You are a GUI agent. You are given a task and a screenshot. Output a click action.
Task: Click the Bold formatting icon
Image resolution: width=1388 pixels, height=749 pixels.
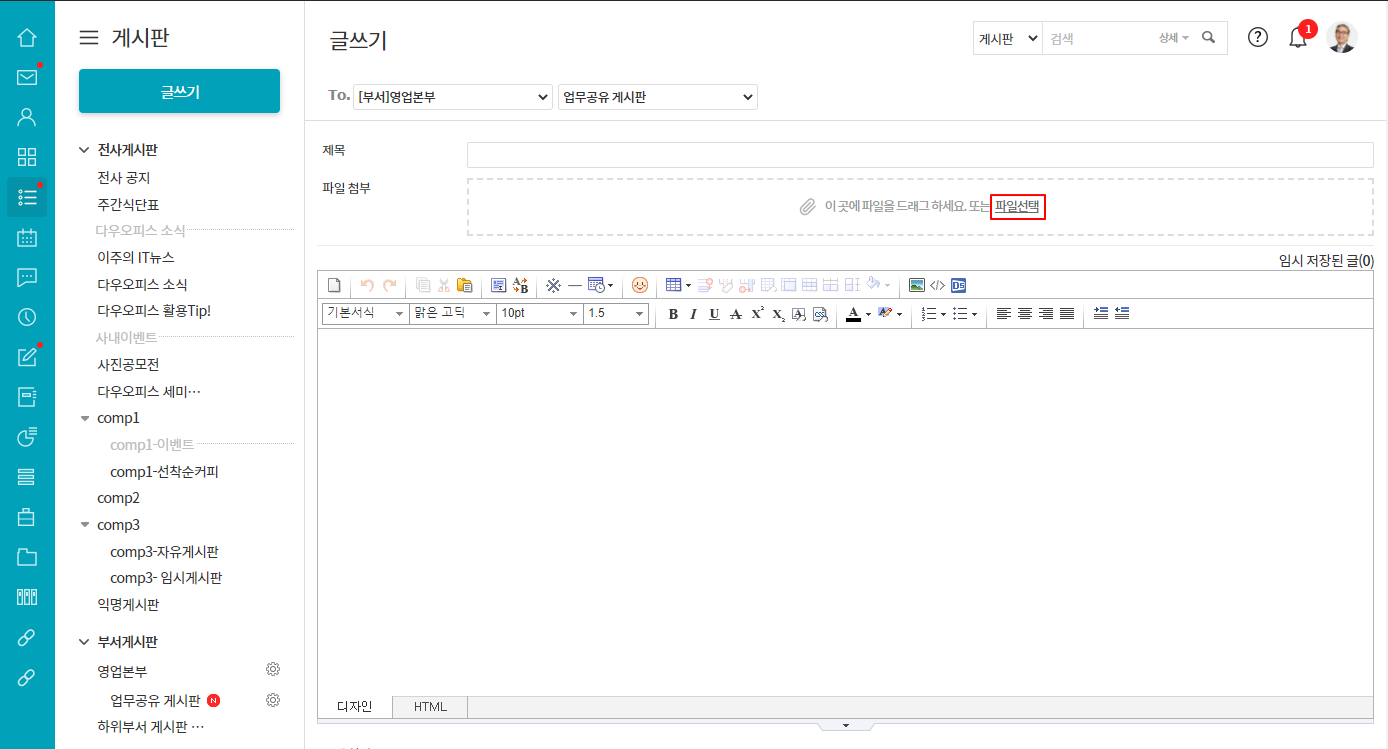[x=673, y=314]
